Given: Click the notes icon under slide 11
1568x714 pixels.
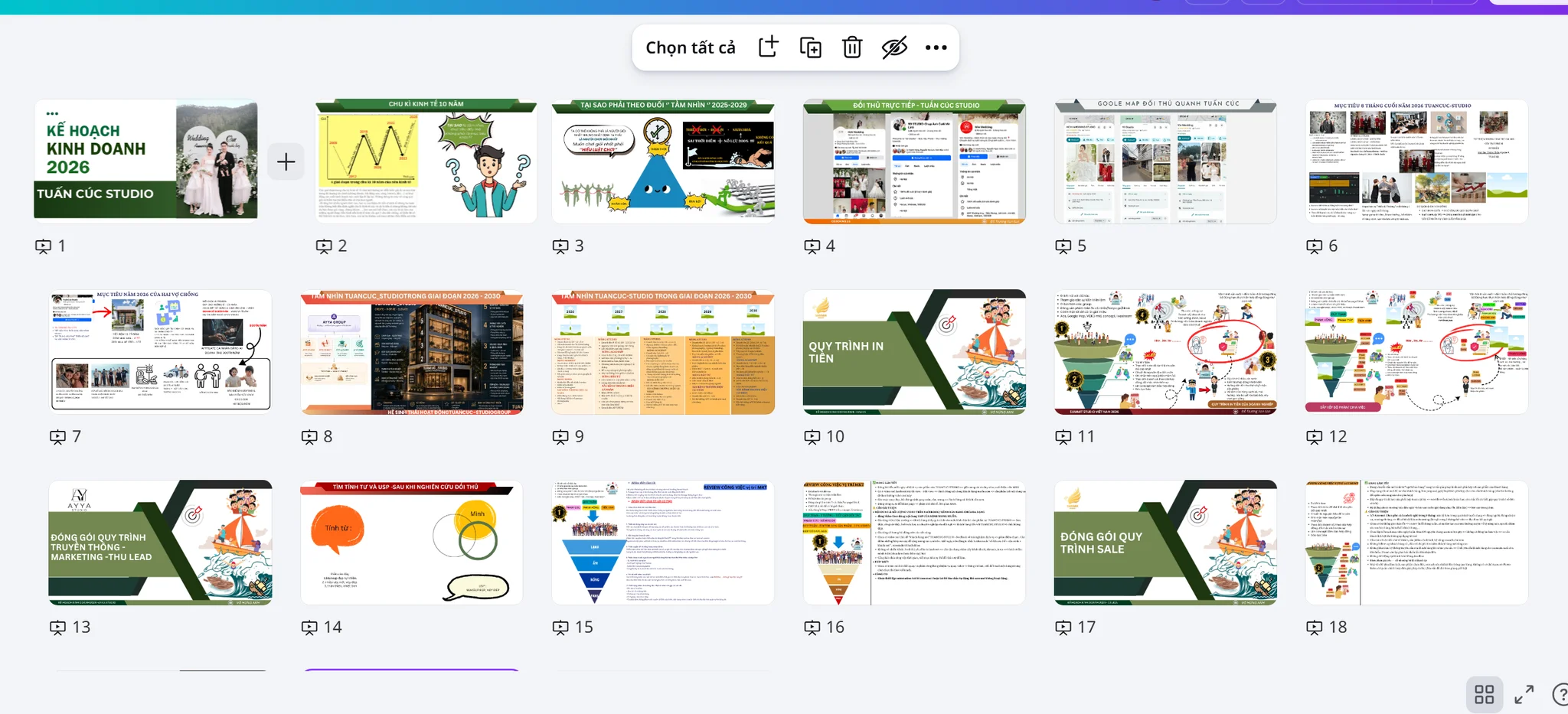Looking at the screenshot, I should pos(1063,437).
